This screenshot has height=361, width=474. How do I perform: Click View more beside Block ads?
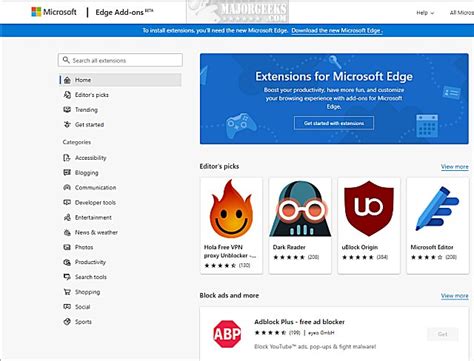tap(455, 296)
